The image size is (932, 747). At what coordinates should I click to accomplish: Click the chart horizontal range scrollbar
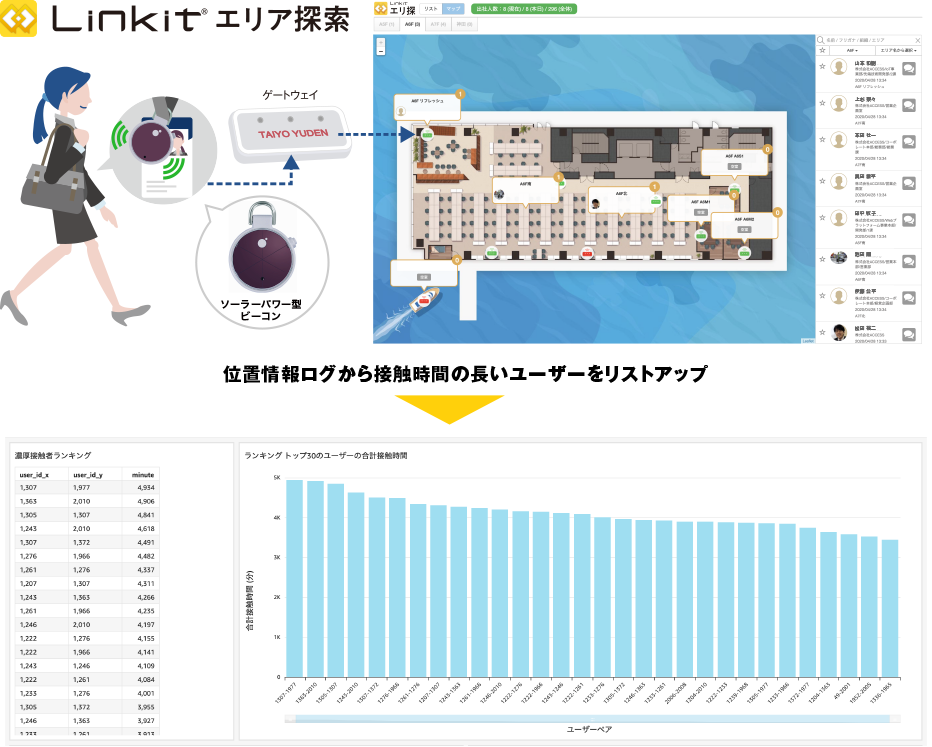tap(592, 719)
